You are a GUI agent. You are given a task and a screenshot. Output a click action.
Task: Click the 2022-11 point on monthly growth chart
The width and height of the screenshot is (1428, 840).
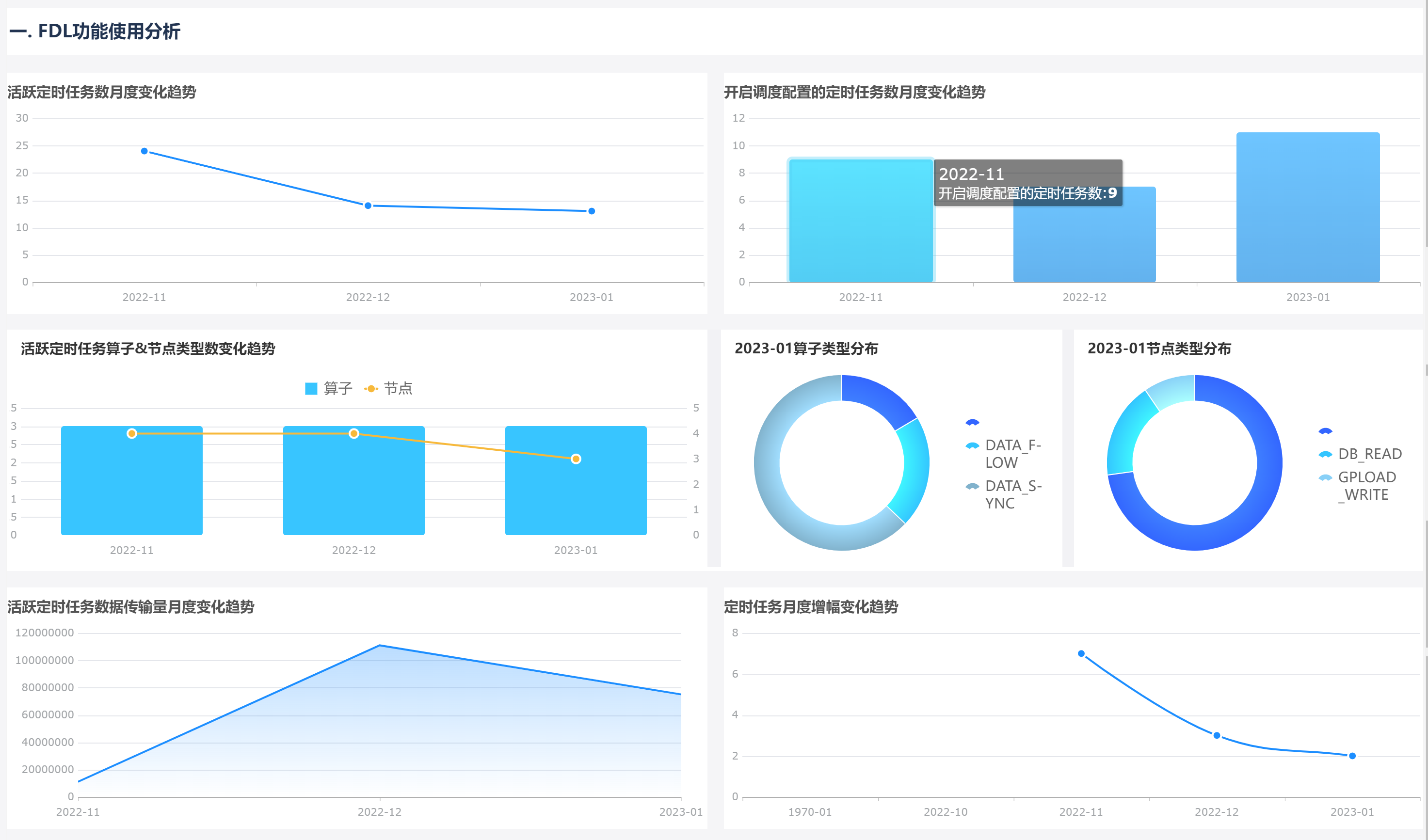tap(1081, 654)
